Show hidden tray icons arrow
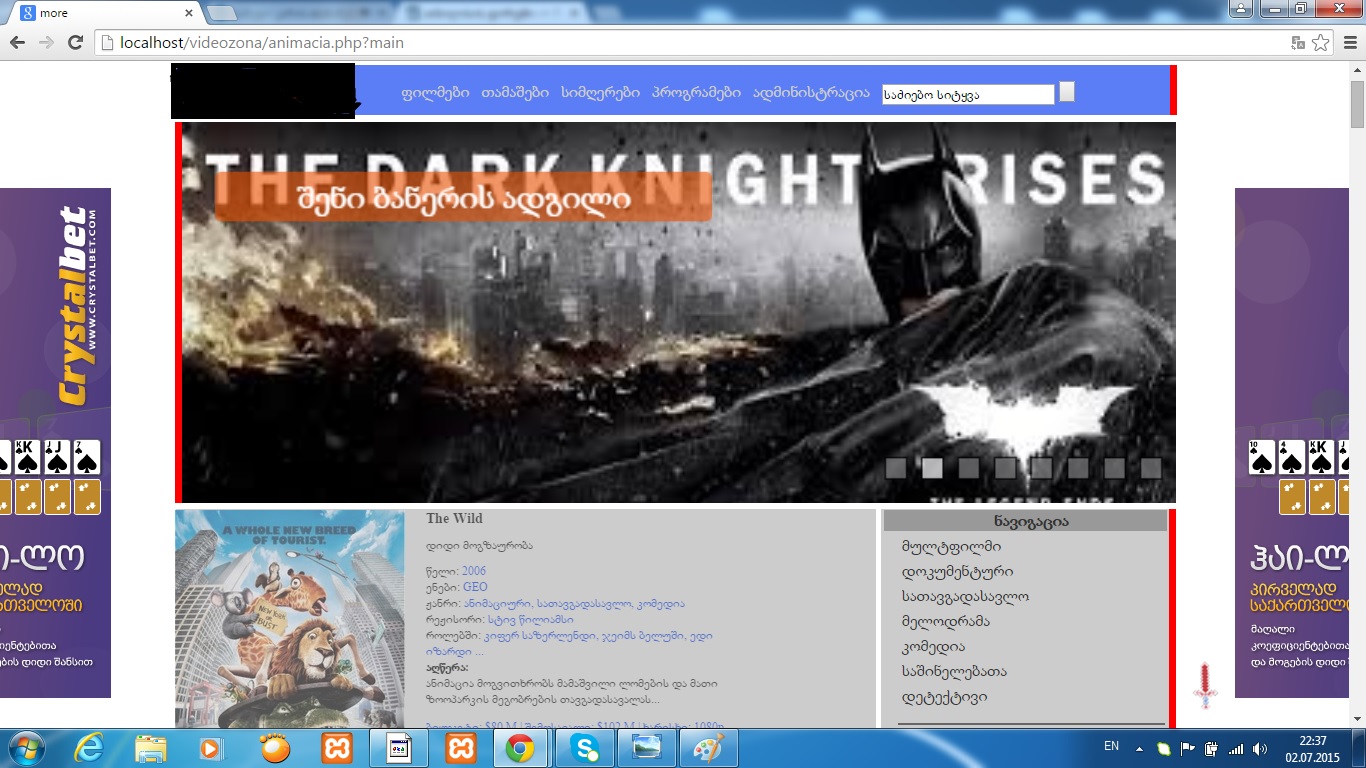1366x768 pixels. coord(1139,748)
